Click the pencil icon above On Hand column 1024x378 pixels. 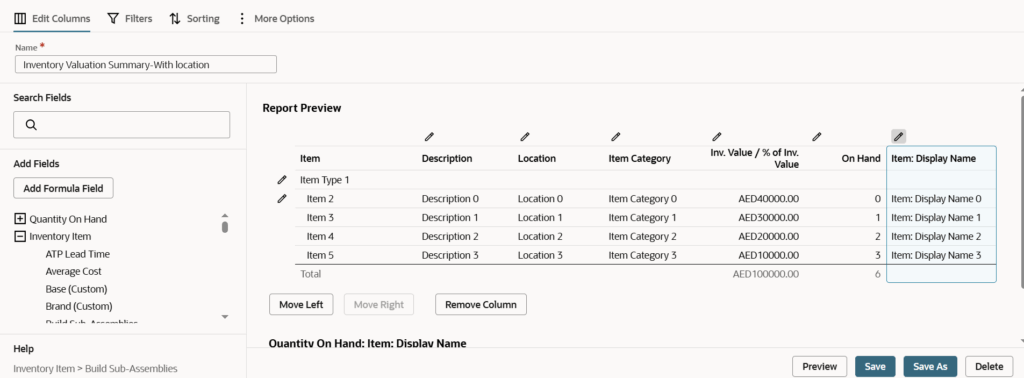point(816,136)
